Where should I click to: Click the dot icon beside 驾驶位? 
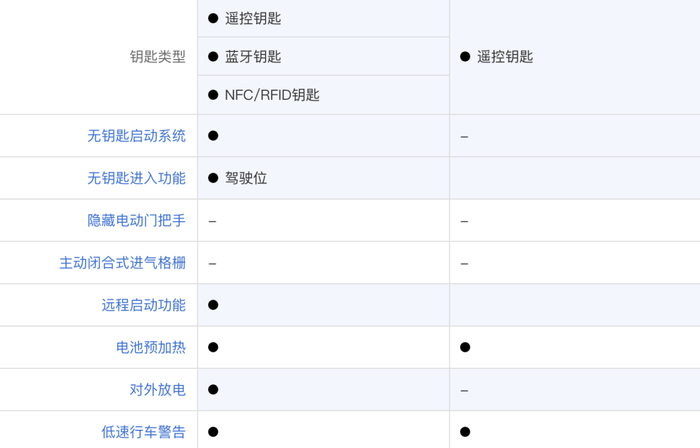[x=213, y=178]
